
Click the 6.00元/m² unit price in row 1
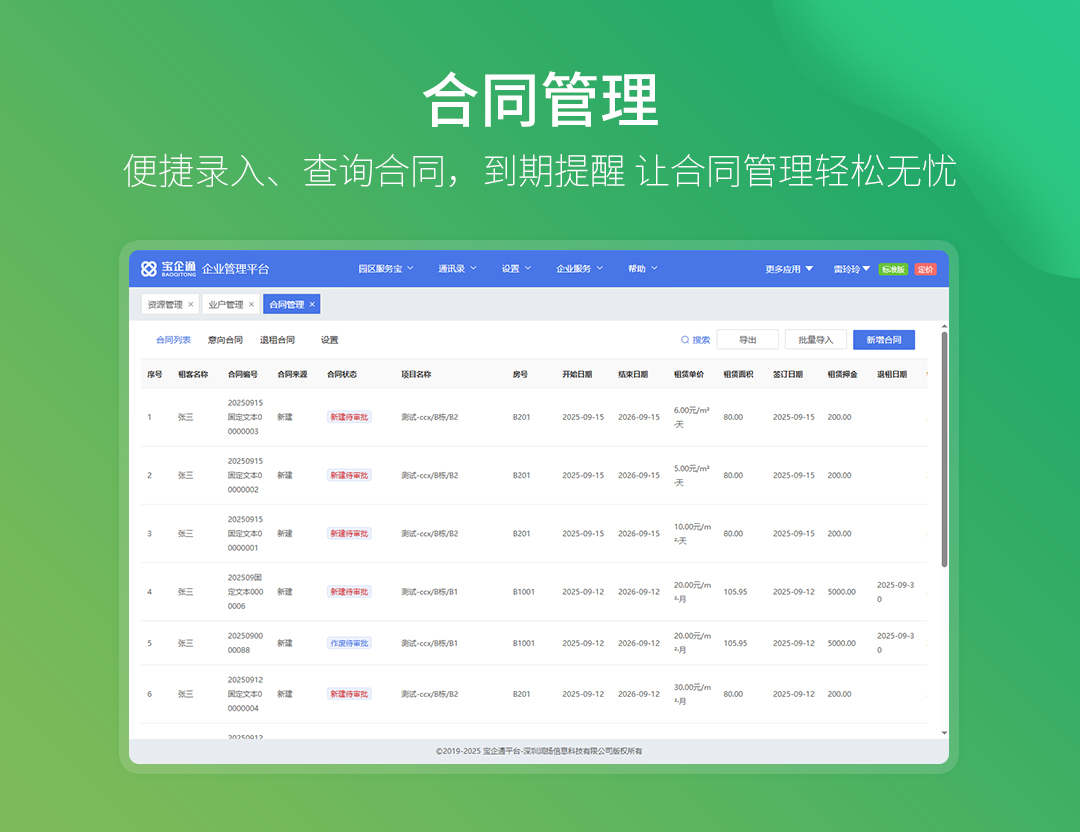[x=692, y=417]
